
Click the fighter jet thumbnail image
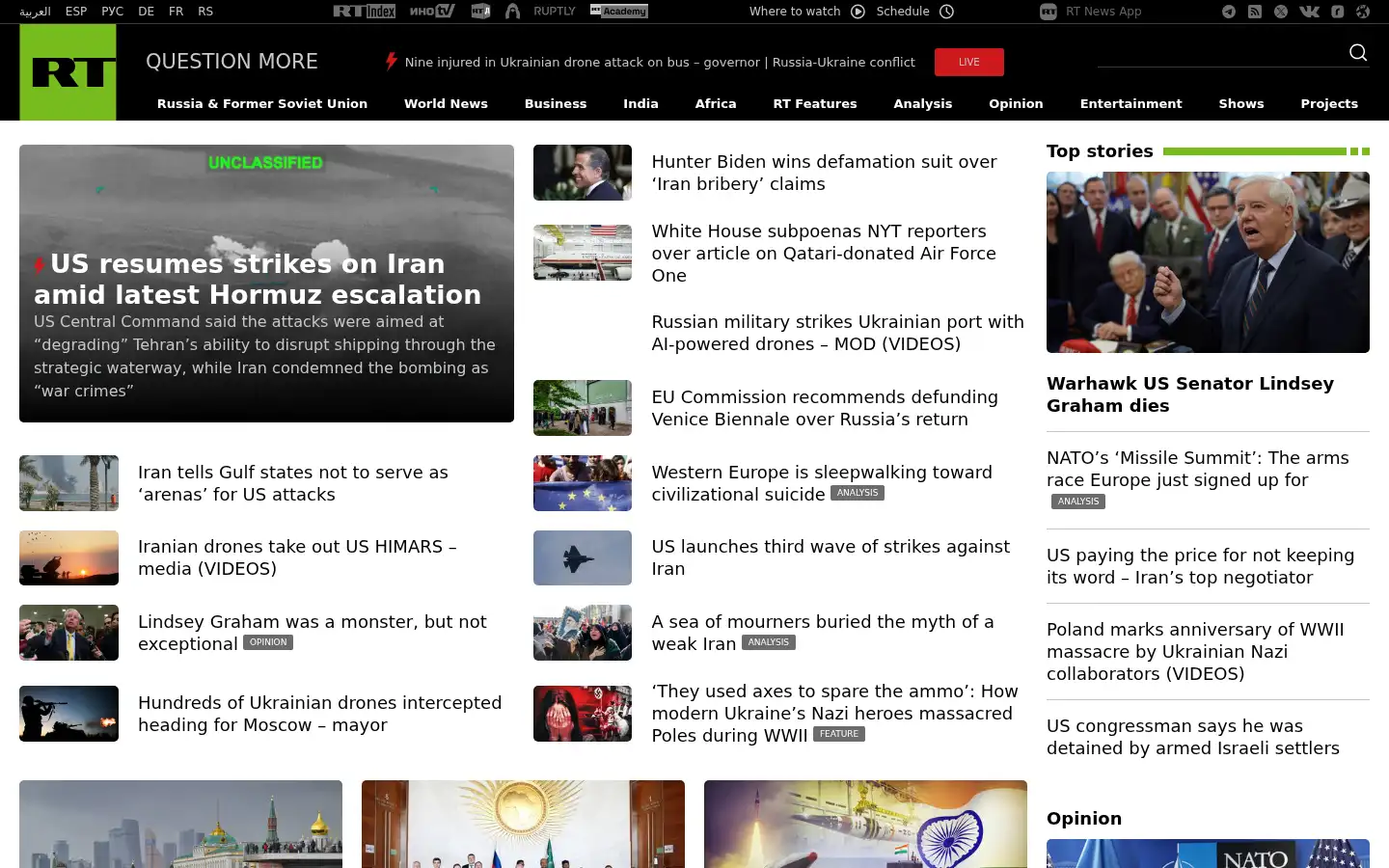coord(583,557)
